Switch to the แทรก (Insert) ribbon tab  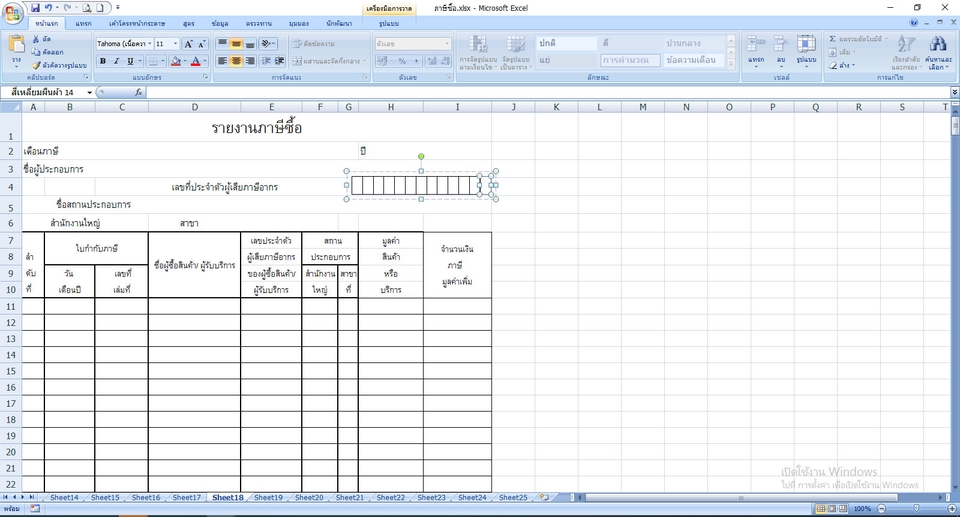coord(83,23)
